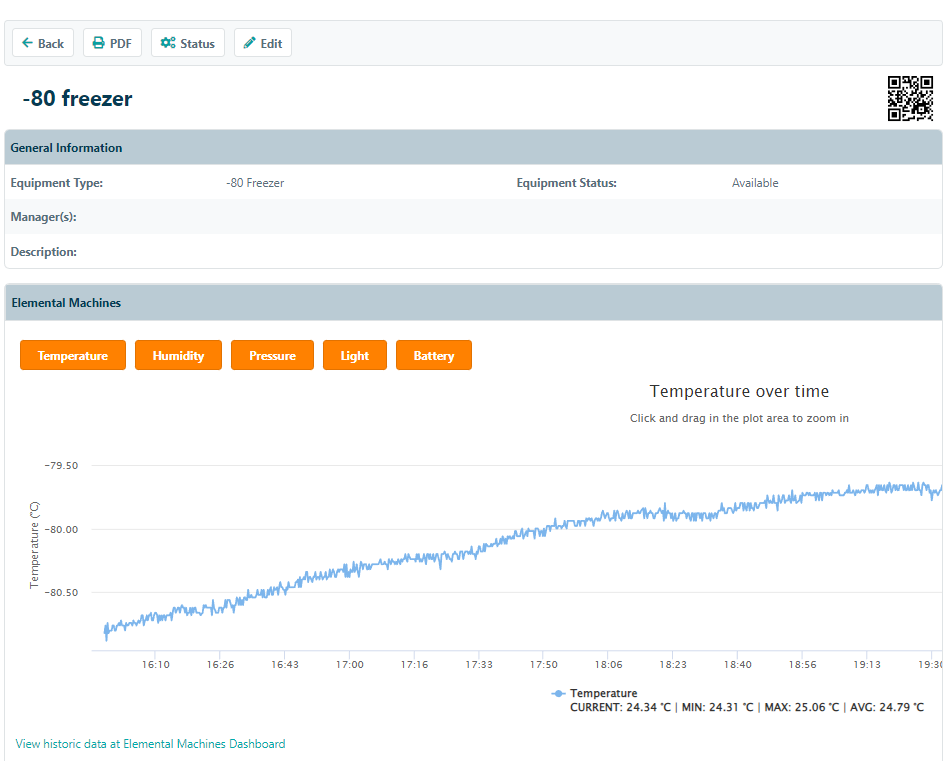The image size is (948, 761).
Task: Click the QR code image
Action: tap(910, 98)
